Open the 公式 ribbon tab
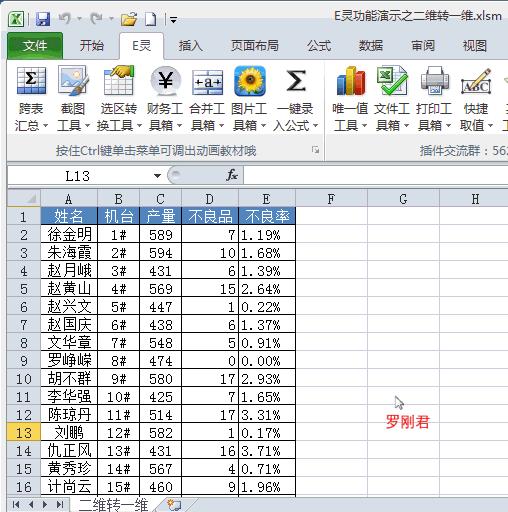The width and height of the screenshot is (508, 512). [319, 46]
